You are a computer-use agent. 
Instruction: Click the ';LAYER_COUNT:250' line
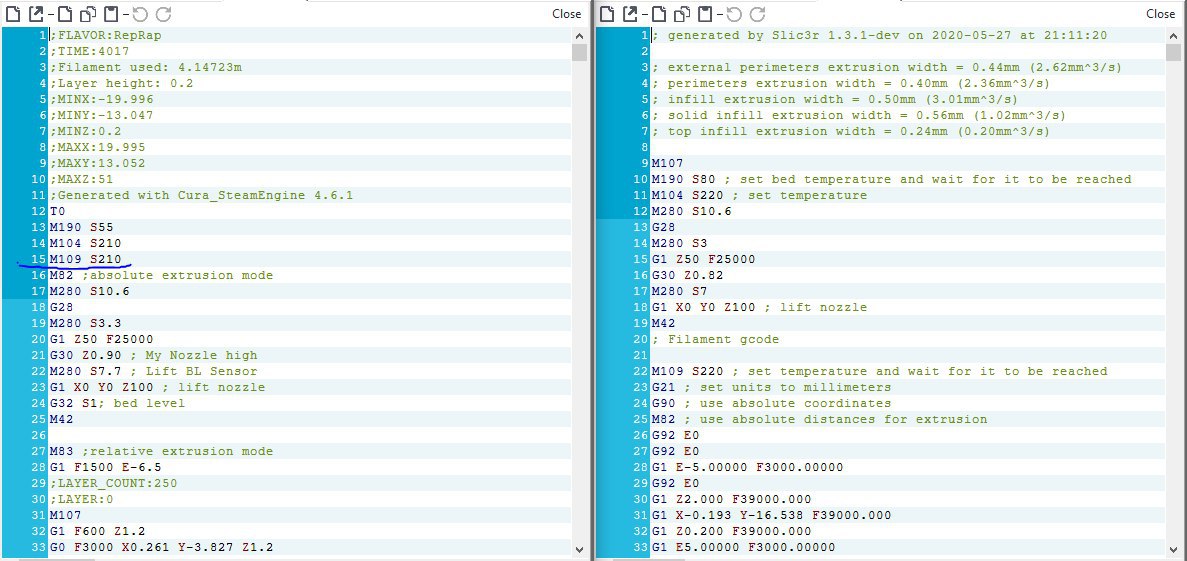114,483
